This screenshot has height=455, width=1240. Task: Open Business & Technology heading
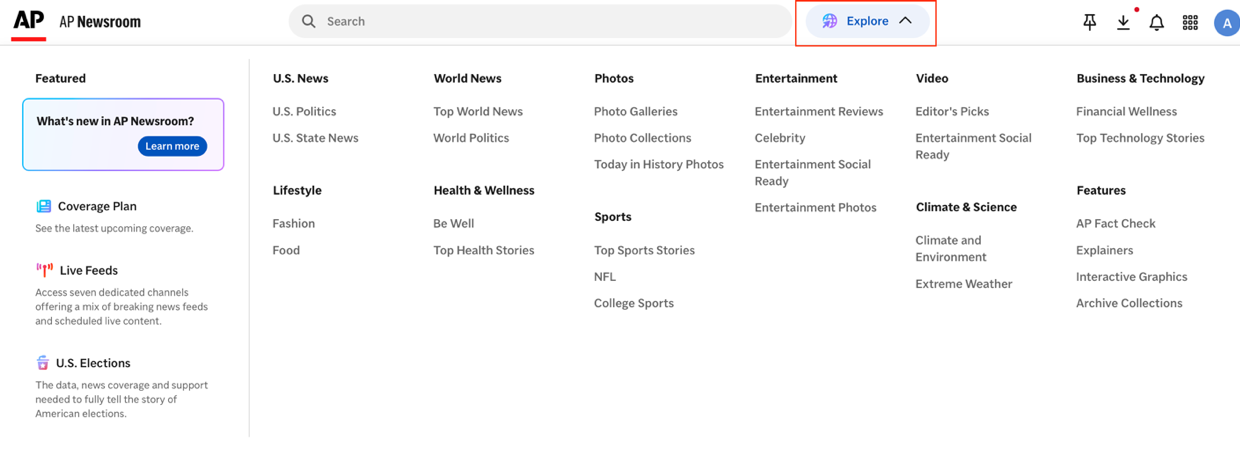point(1140,78)
